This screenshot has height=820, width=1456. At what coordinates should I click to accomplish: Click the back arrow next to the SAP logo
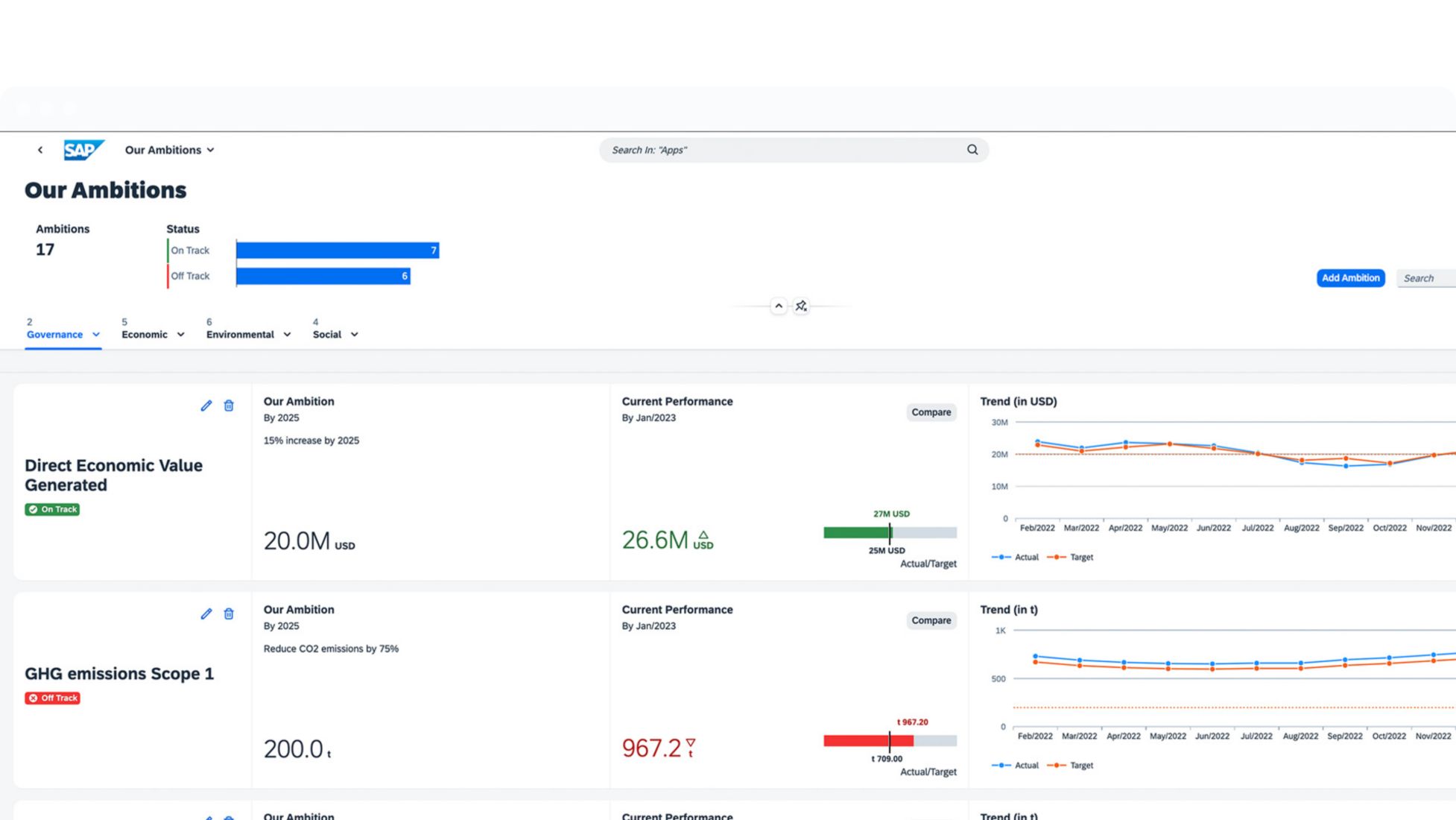click(x=40, y=150)
